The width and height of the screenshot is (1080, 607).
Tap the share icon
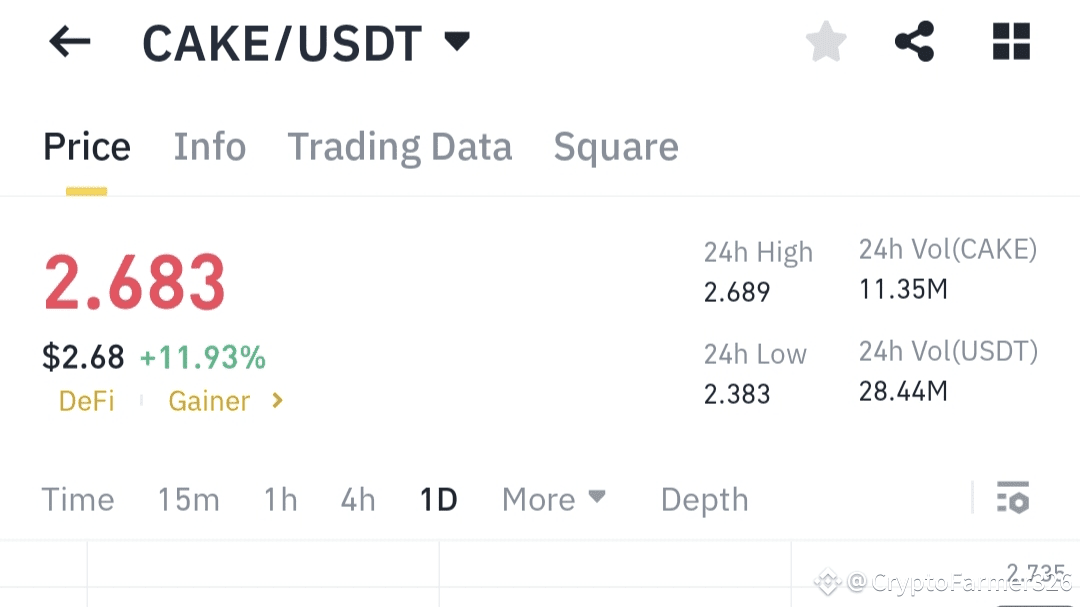click(x=914, y=42)
